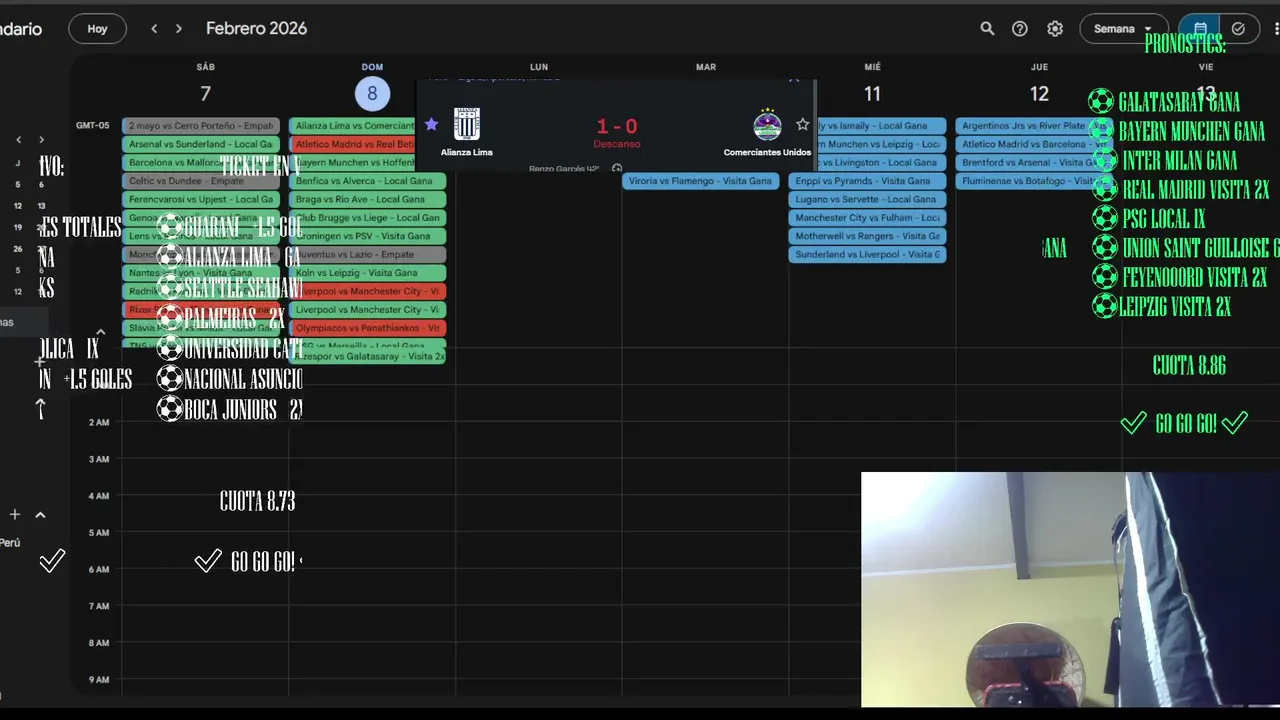Open Groningen vs PSV event
This screenshot has height=720, width=1280.
tap(368, 236)
